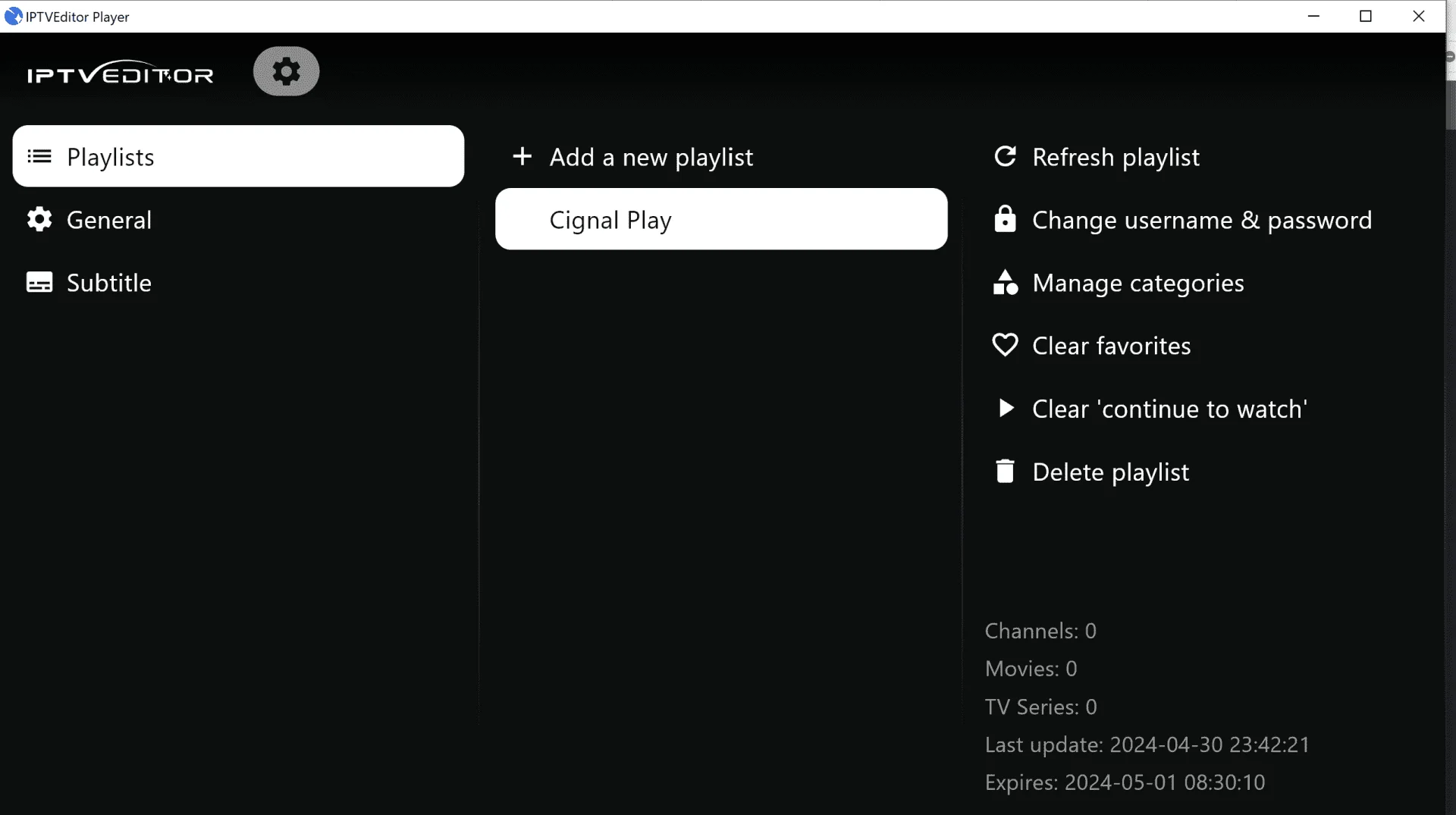The height and width of the screenshot is (815, 1456).
Task: Click the Manage categories shapes icon
Action: pos(1005,282)
